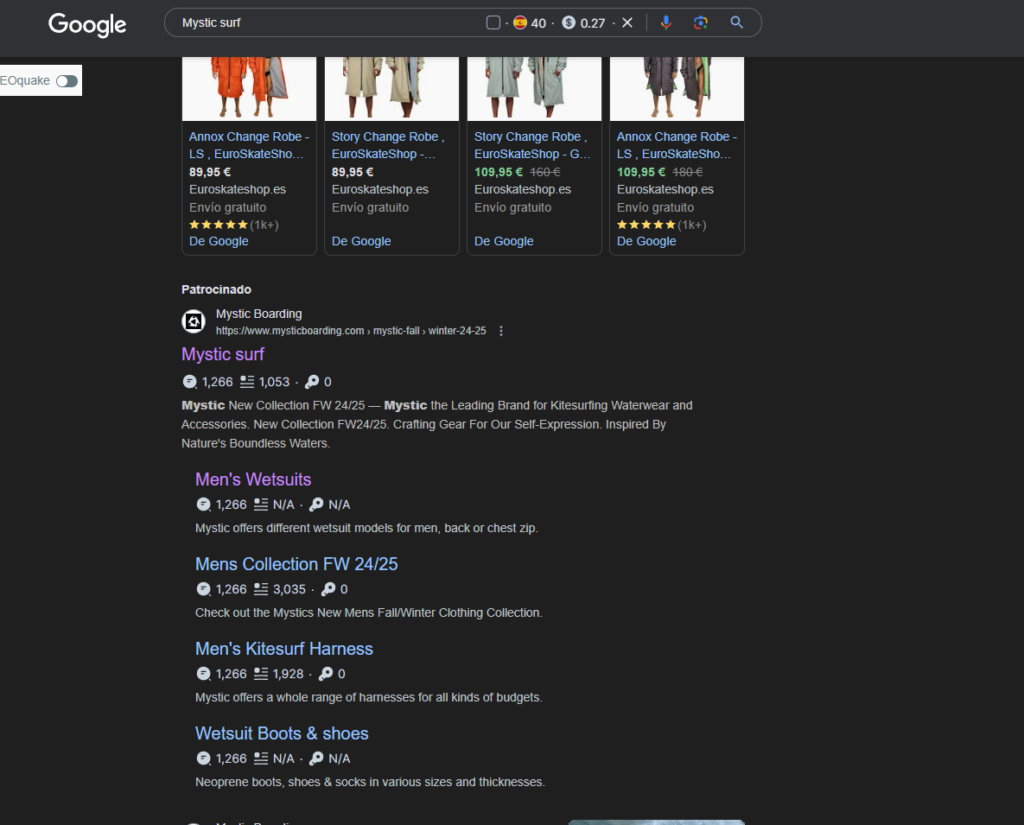
Task: Click the Mystic Boarding site favicon
Action: click(193, 321)
